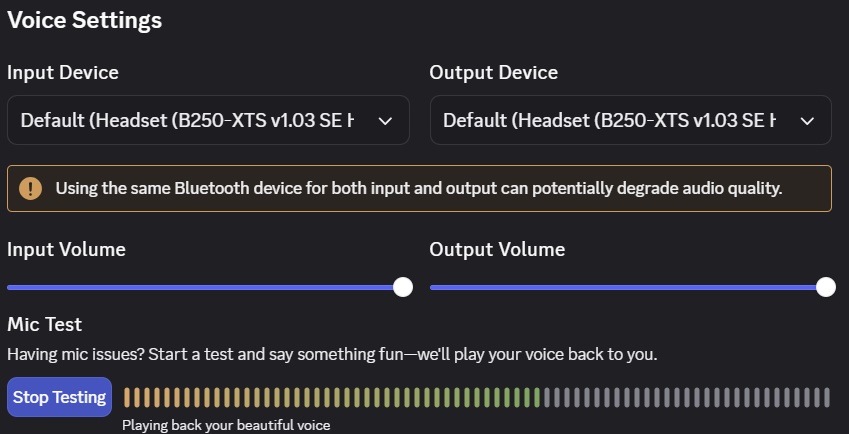Click the Output Volume slider handle
The image size is (849, 434).
click(825, 287)
